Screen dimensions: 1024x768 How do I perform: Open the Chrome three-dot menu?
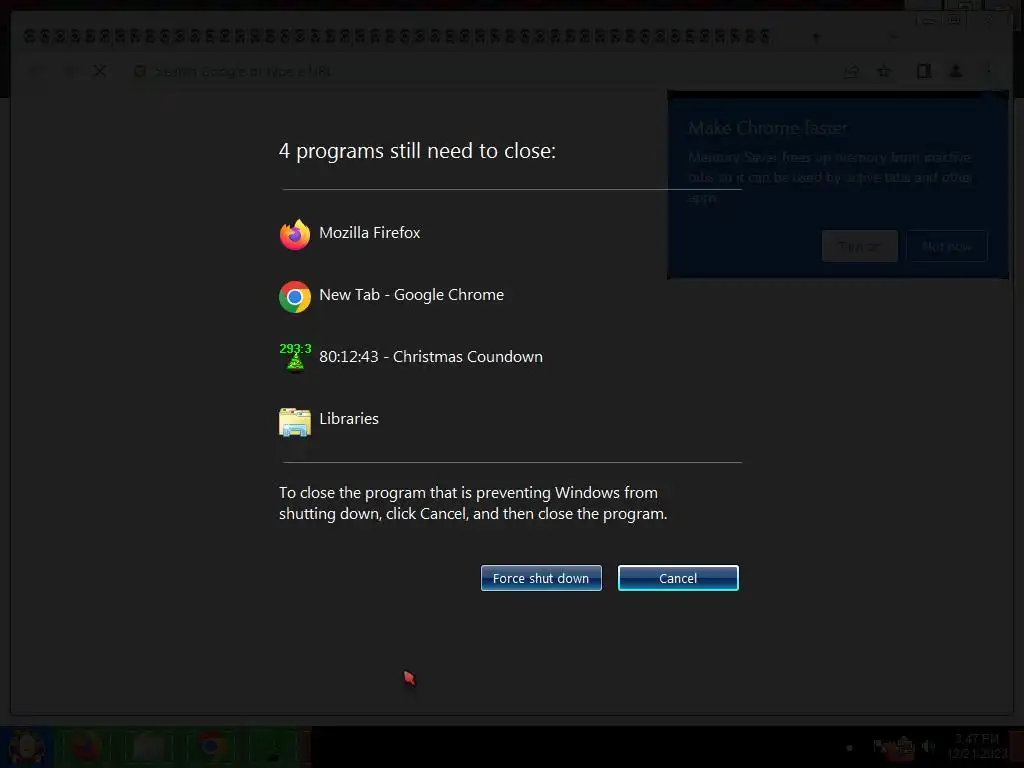click(x=989, y=71)
